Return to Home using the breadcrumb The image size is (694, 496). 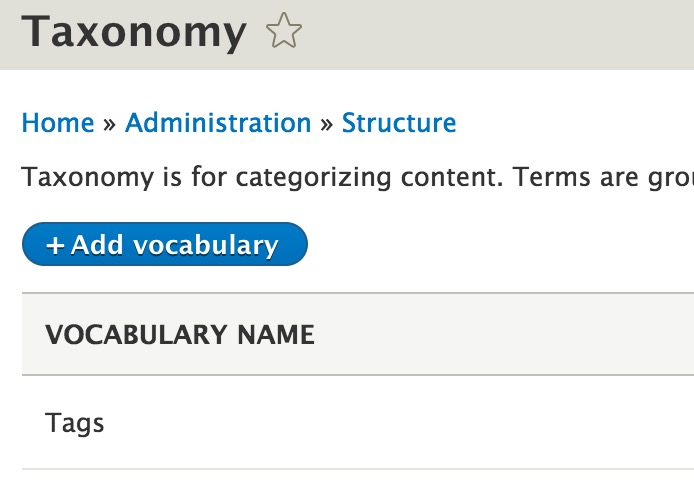click(x=58, y=123)
